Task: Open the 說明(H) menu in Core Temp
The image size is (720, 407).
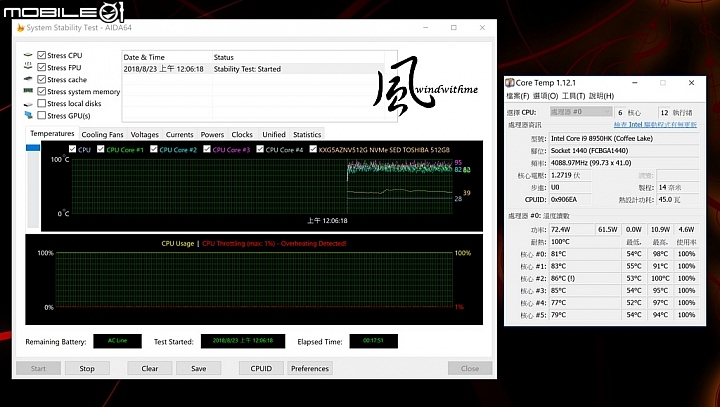Action: [x=601, y=96]
